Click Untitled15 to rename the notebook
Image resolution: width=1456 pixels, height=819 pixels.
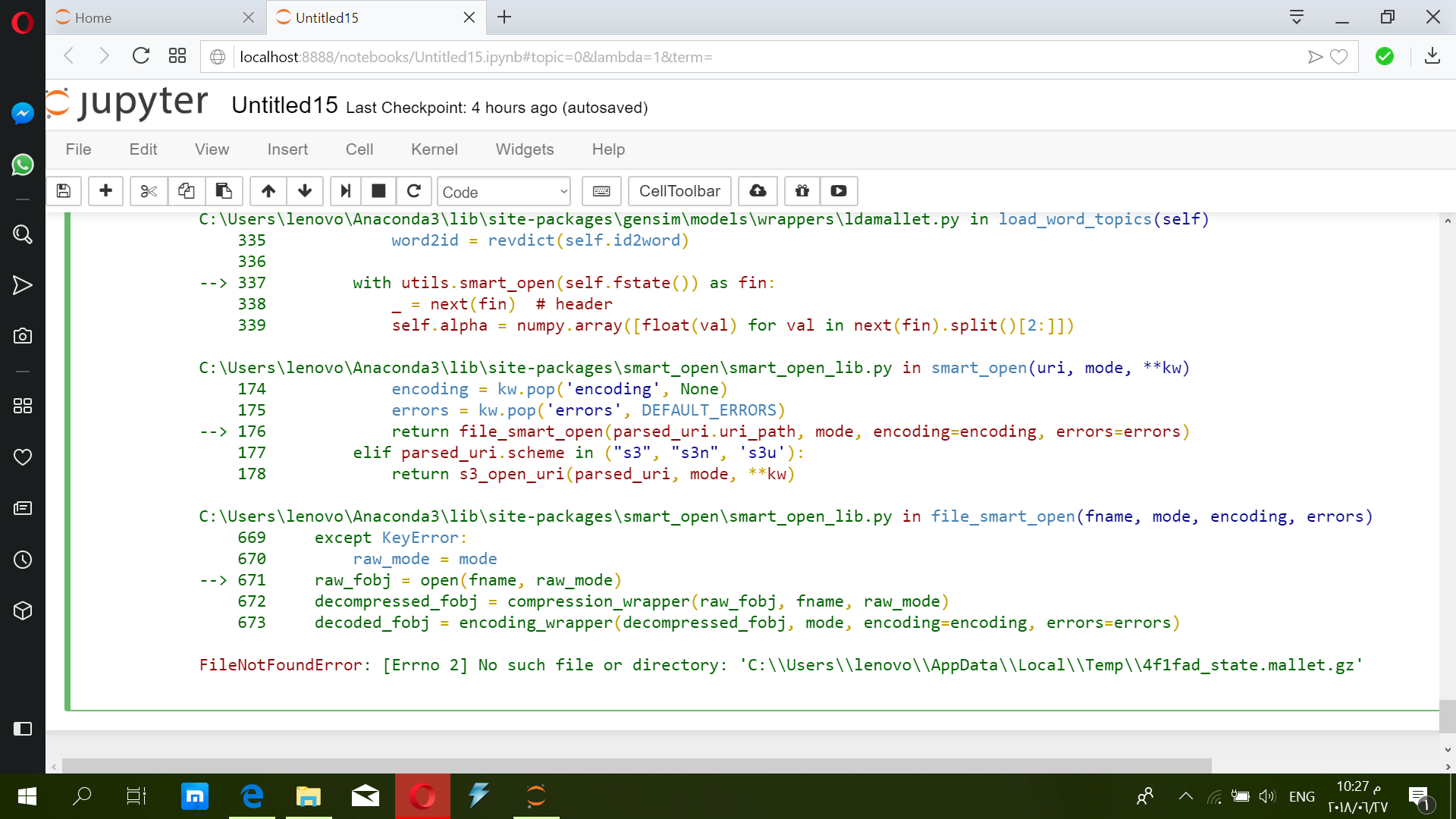284,106
